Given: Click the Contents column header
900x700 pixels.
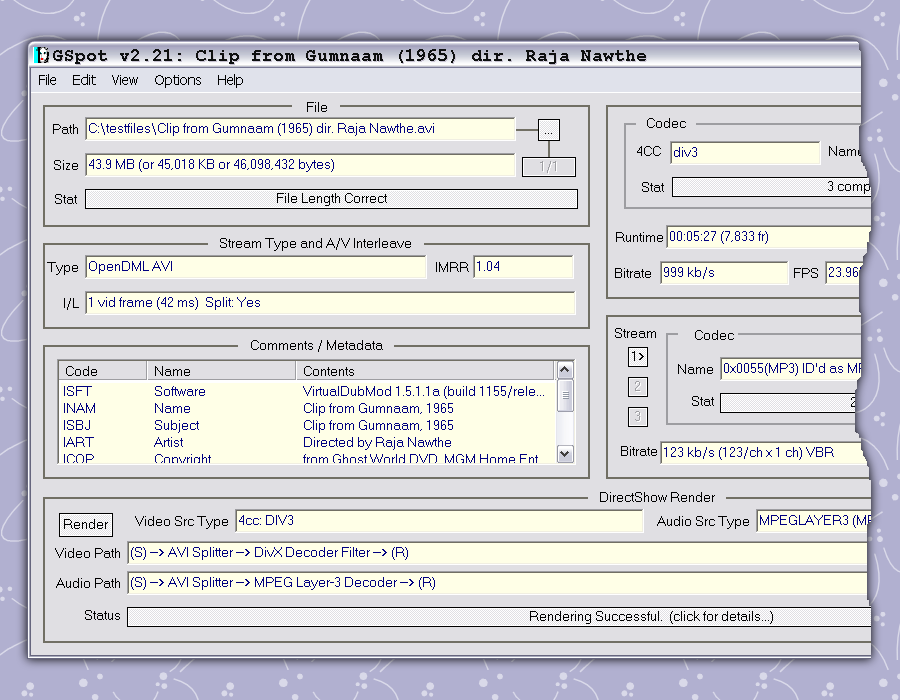Looking at the screenshot, I should click(425, 371).
